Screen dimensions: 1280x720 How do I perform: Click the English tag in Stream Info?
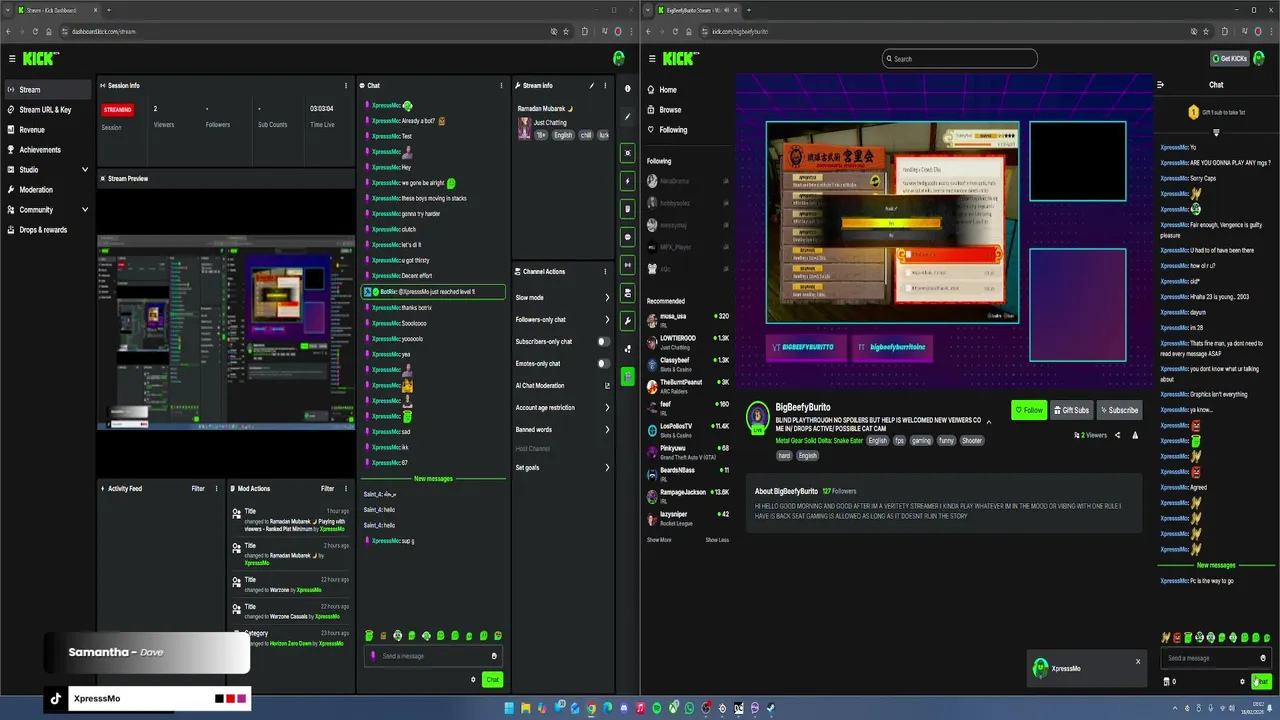coord(563,135)
